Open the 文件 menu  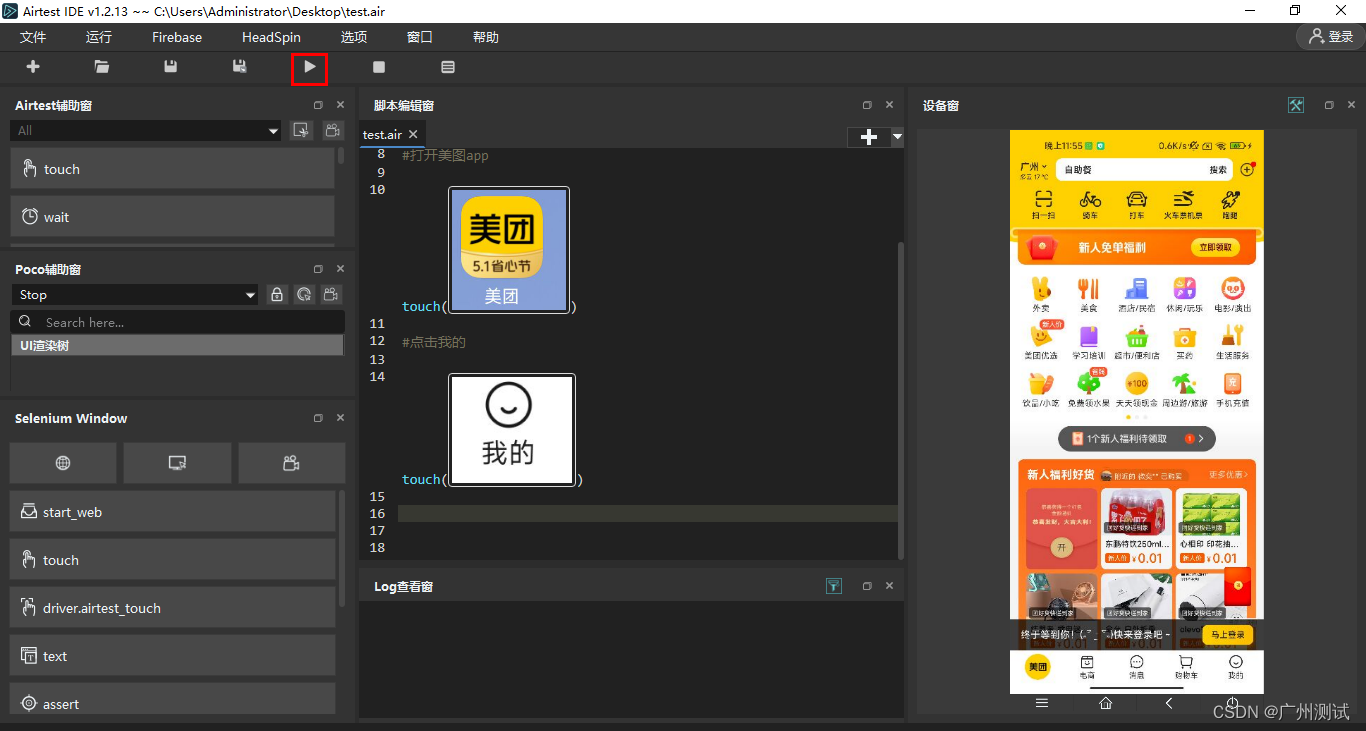(33, 37)
